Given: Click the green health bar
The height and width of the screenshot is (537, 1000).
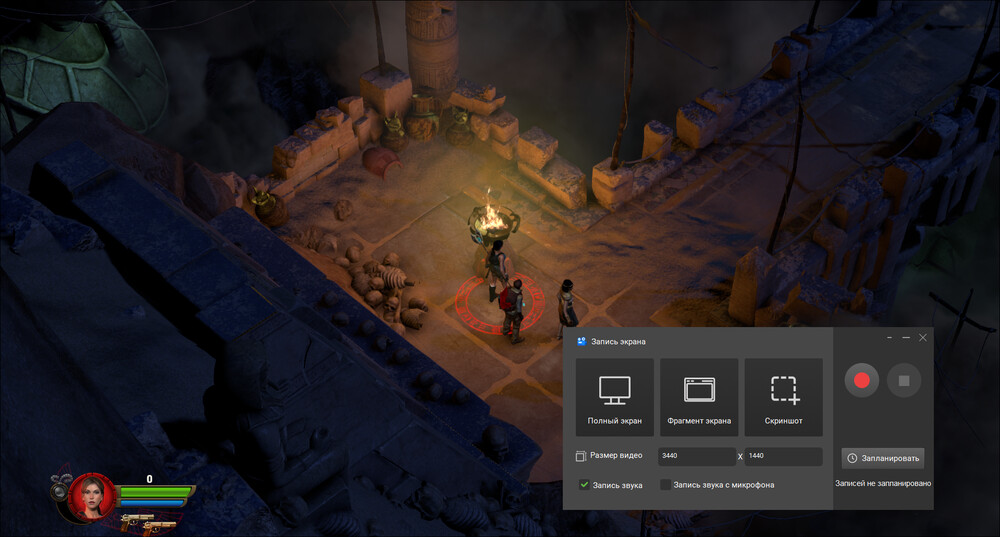Looking at the screenshot, I should [x=155, y=491].
